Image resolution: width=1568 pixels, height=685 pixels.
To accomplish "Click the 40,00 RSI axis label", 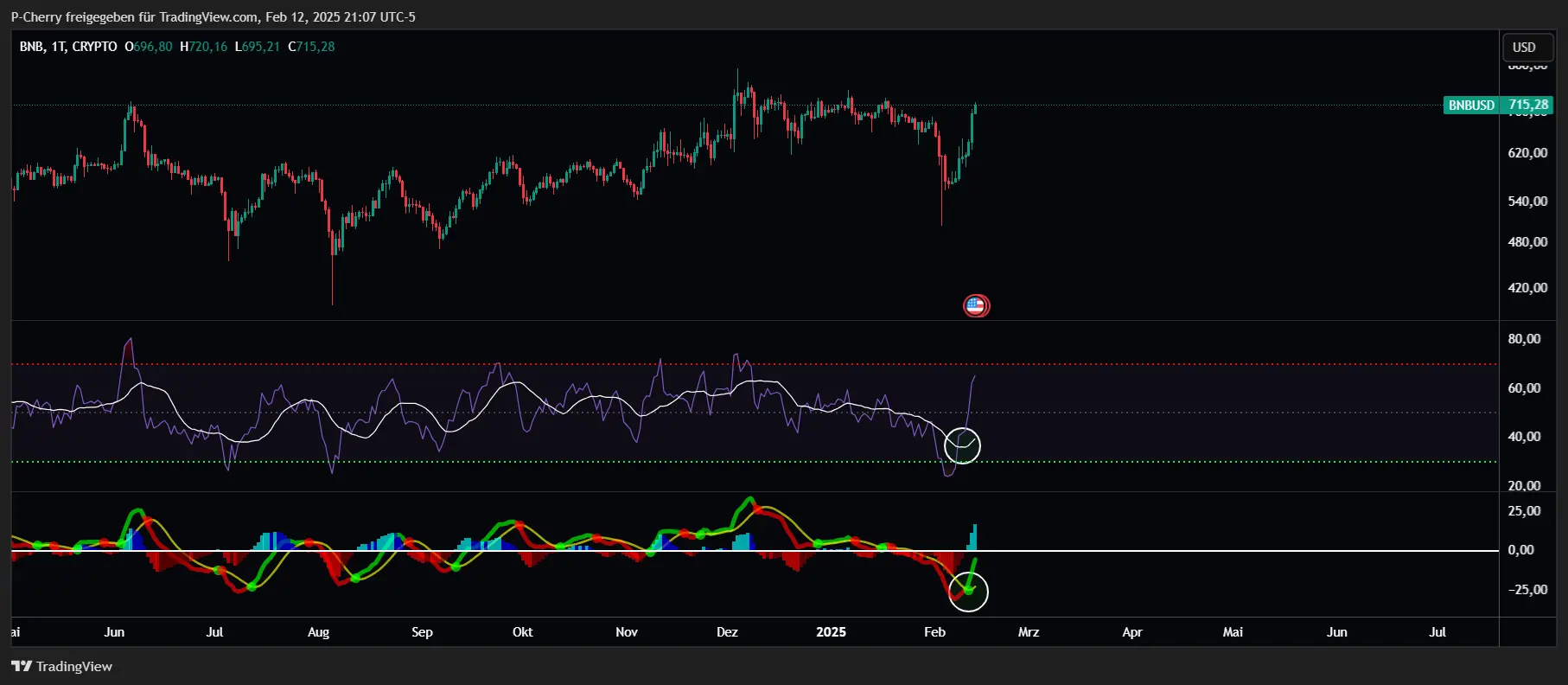I will (1524, 437).
